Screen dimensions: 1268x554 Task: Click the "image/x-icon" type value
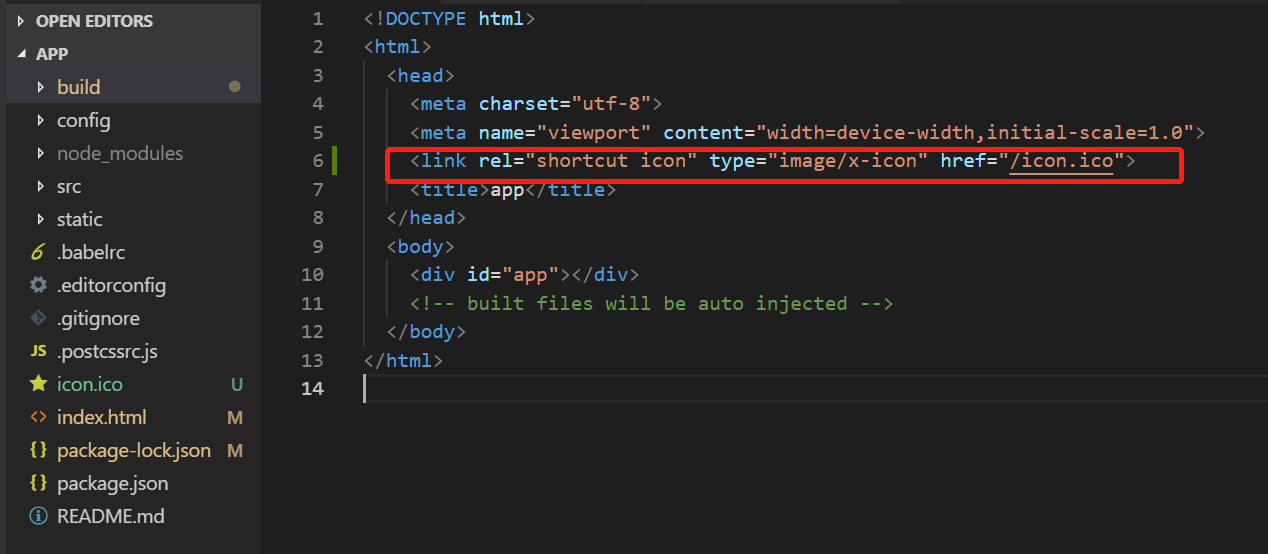848,160
